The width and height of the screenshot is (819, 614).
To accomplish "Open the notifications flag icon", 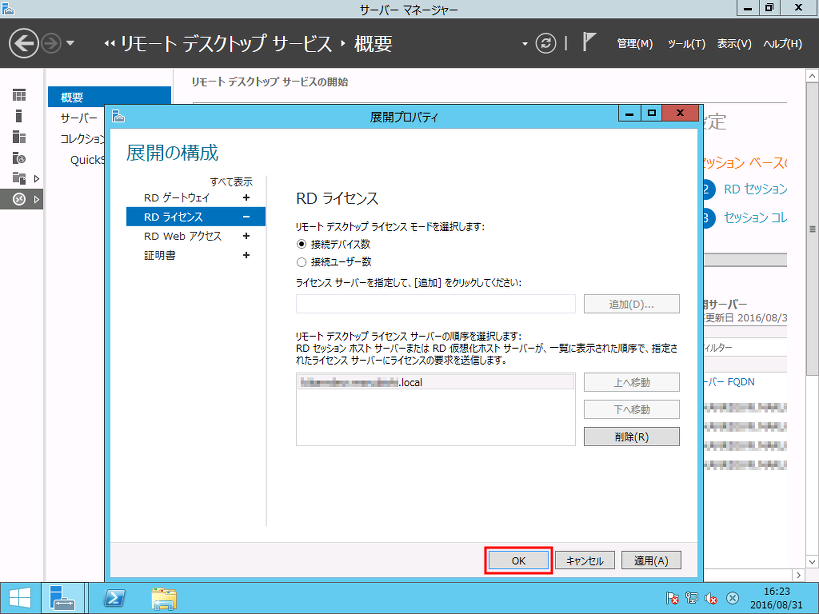I will pos(588,41).
